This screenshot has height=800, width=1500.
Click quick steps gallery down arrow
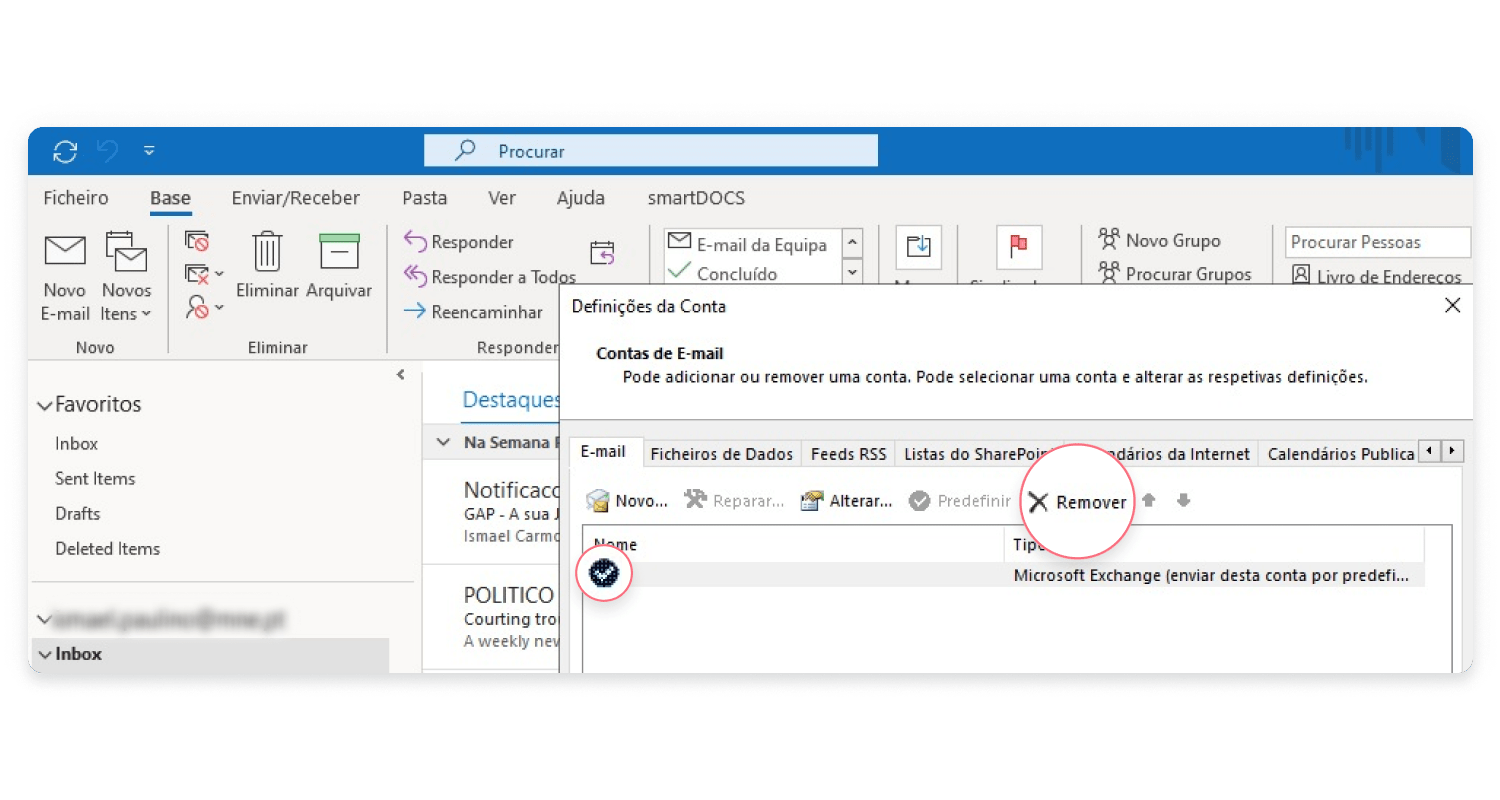point(852,271)
